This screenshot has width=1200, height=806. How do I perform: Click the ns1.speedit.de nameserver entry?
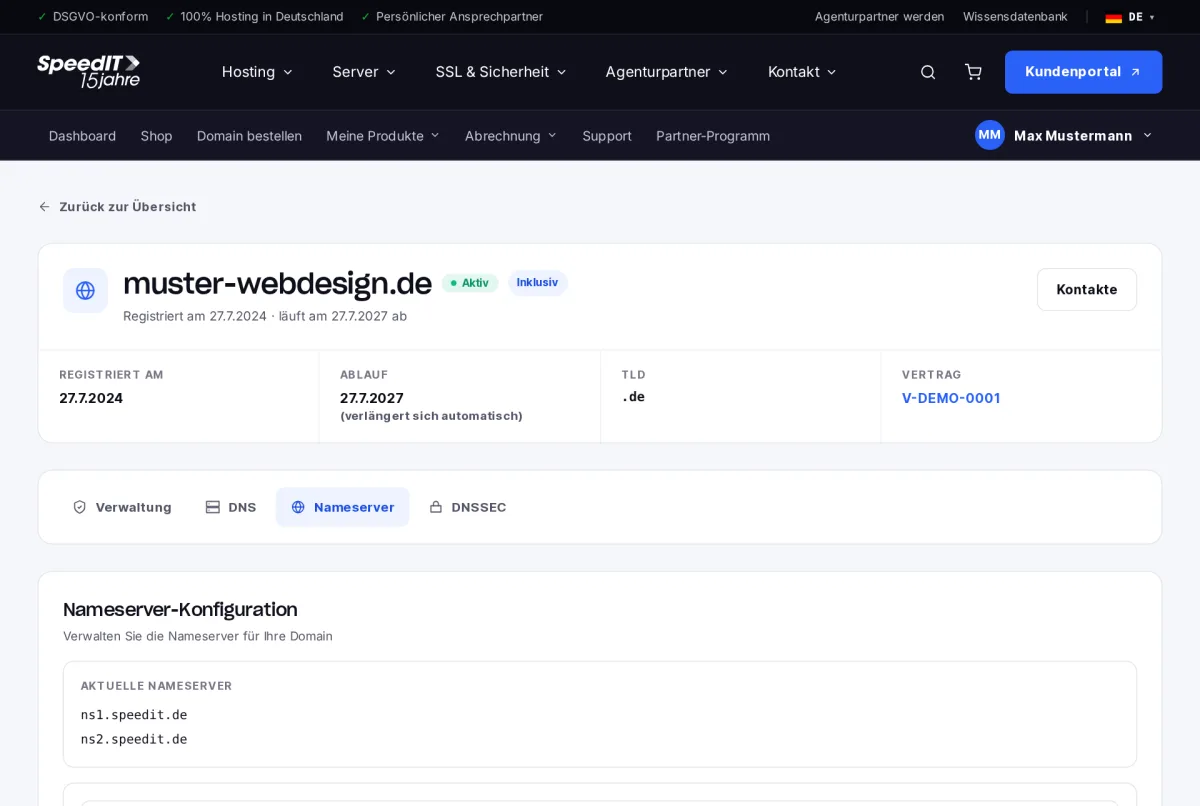coord(134,715)
